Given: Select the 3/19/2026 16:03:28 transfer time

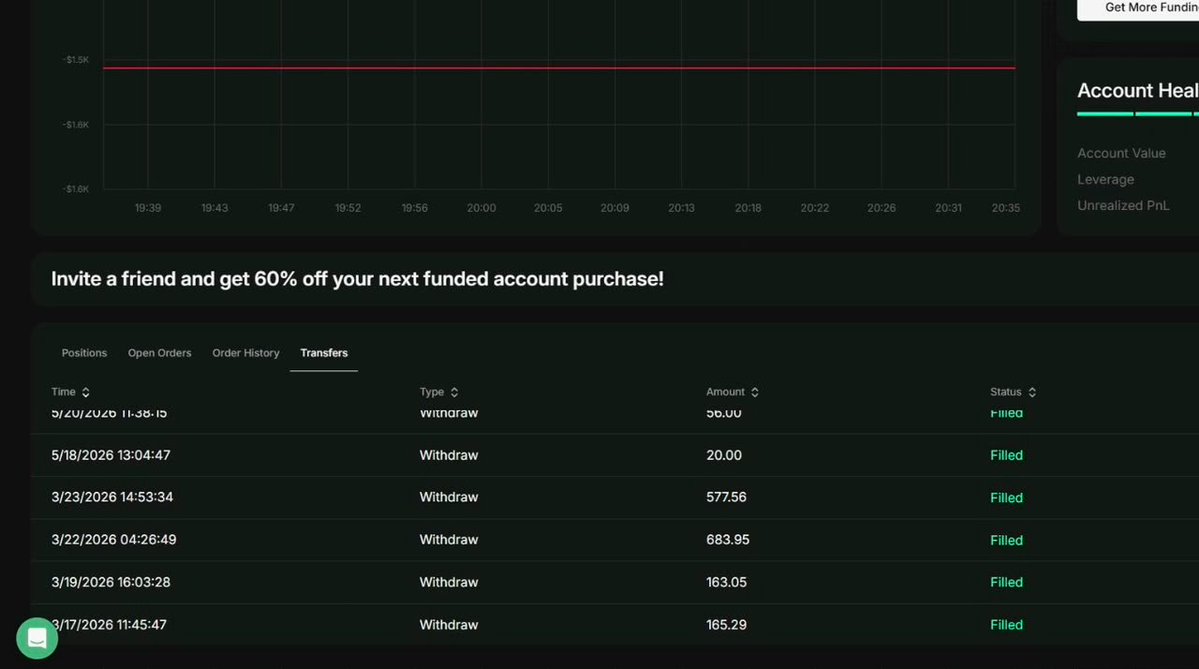Looking at the screenshot, I should click(x=111, y=583).
